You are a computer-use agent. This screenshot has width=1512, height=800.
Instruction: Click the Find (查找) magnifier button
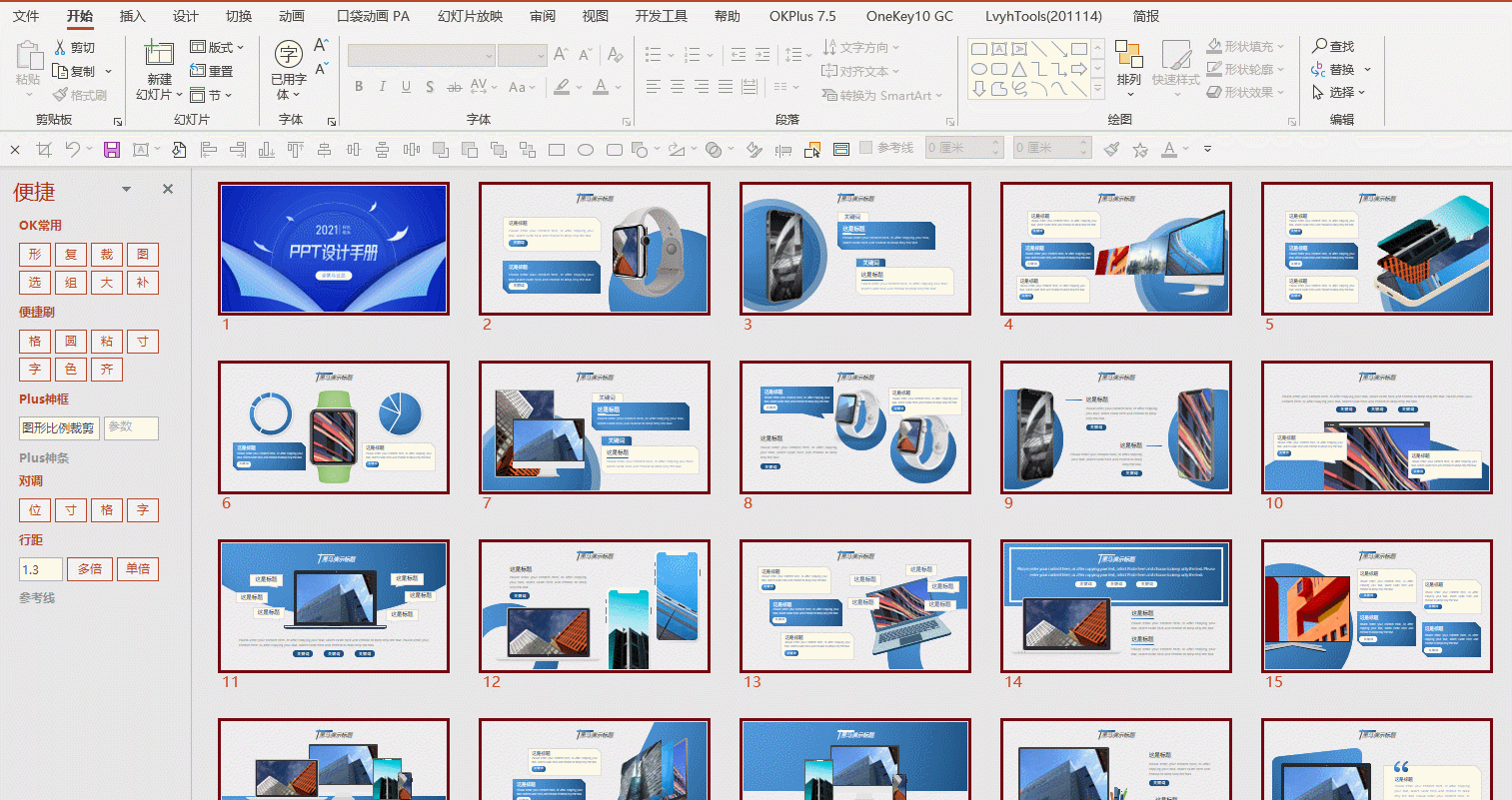(1333, 46)
